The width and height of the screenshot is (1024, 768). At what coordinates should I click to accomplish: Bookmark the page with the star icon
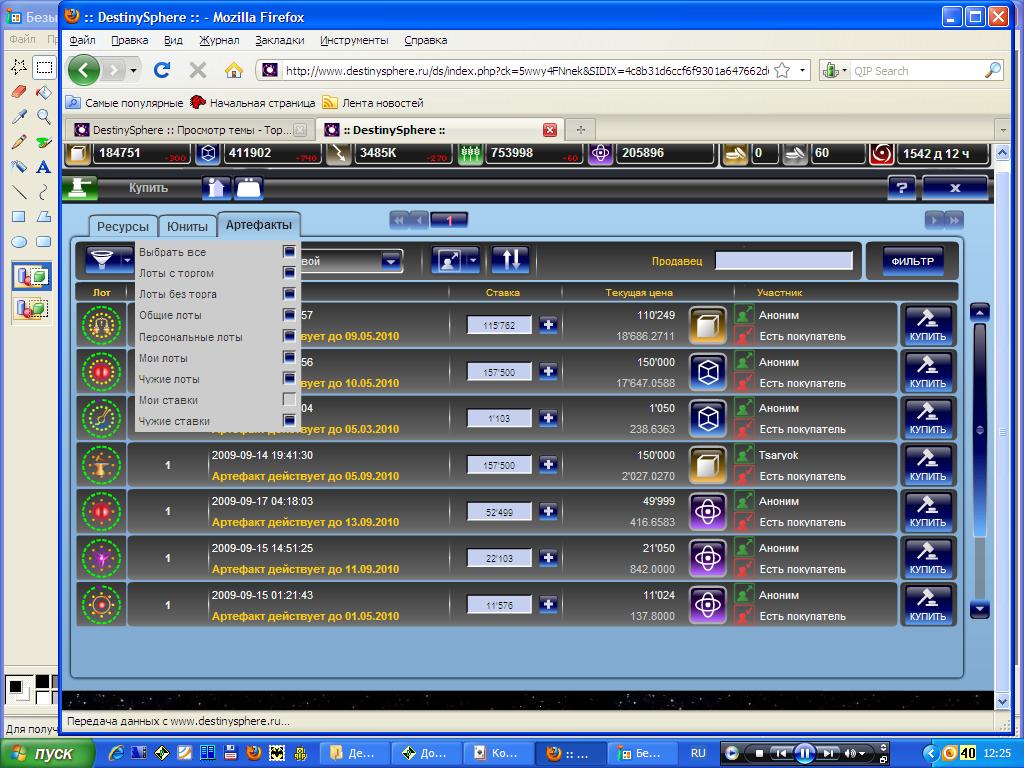[x=782, y=71]
